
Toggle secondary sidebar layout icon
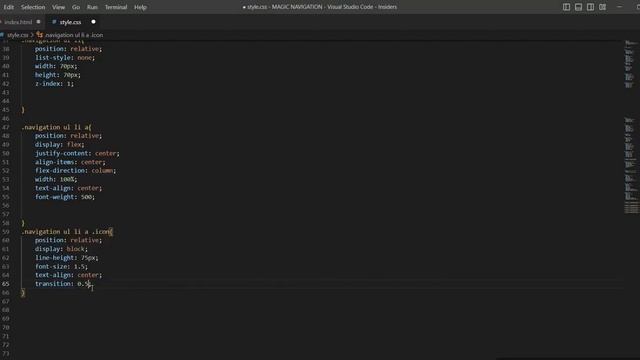[590, 7]
